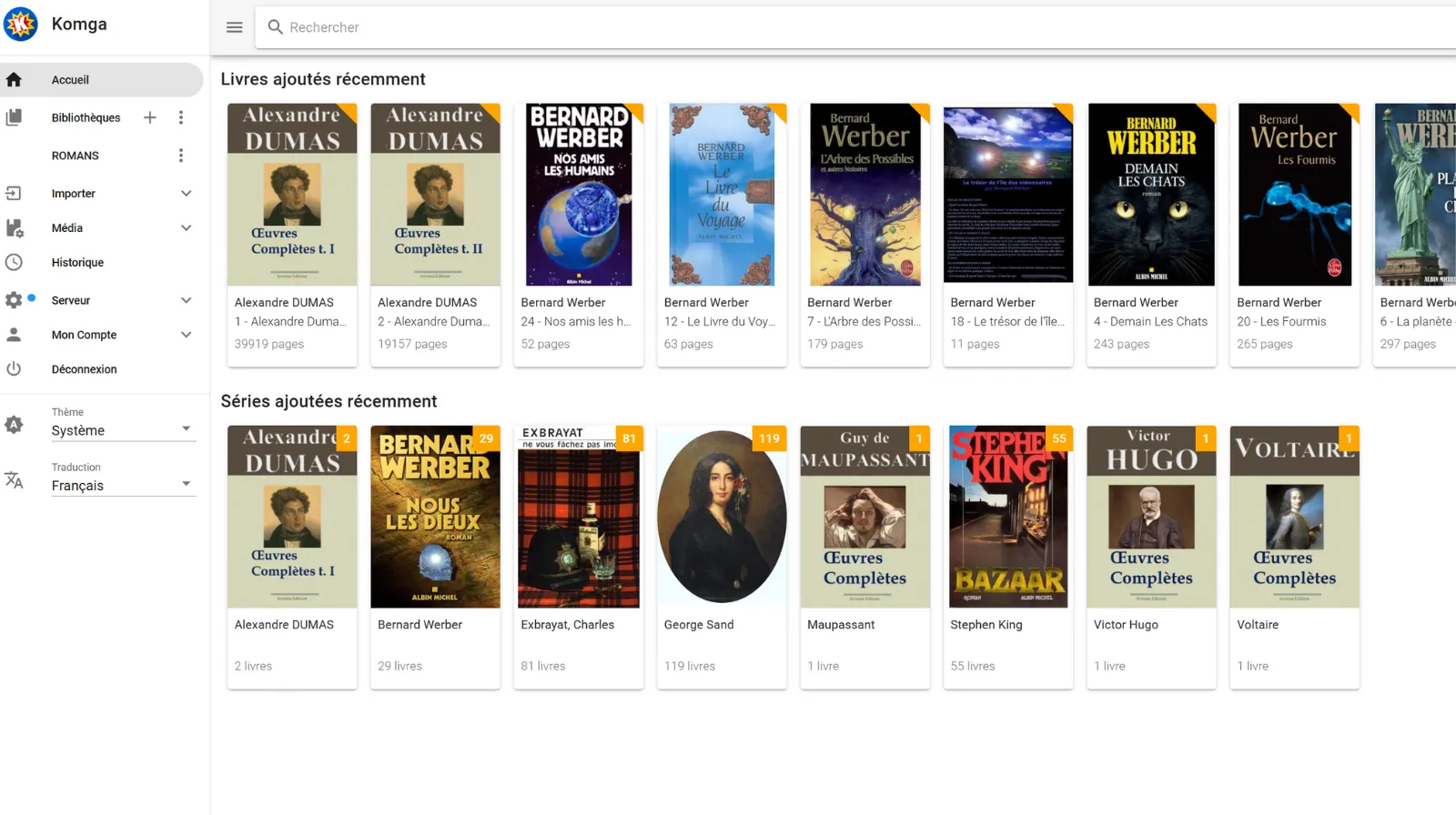Image resolution: width=1456 pixels, height=815 pixels.
Task: Expand the Mon Compte section
Action: [x=186, y=335]
